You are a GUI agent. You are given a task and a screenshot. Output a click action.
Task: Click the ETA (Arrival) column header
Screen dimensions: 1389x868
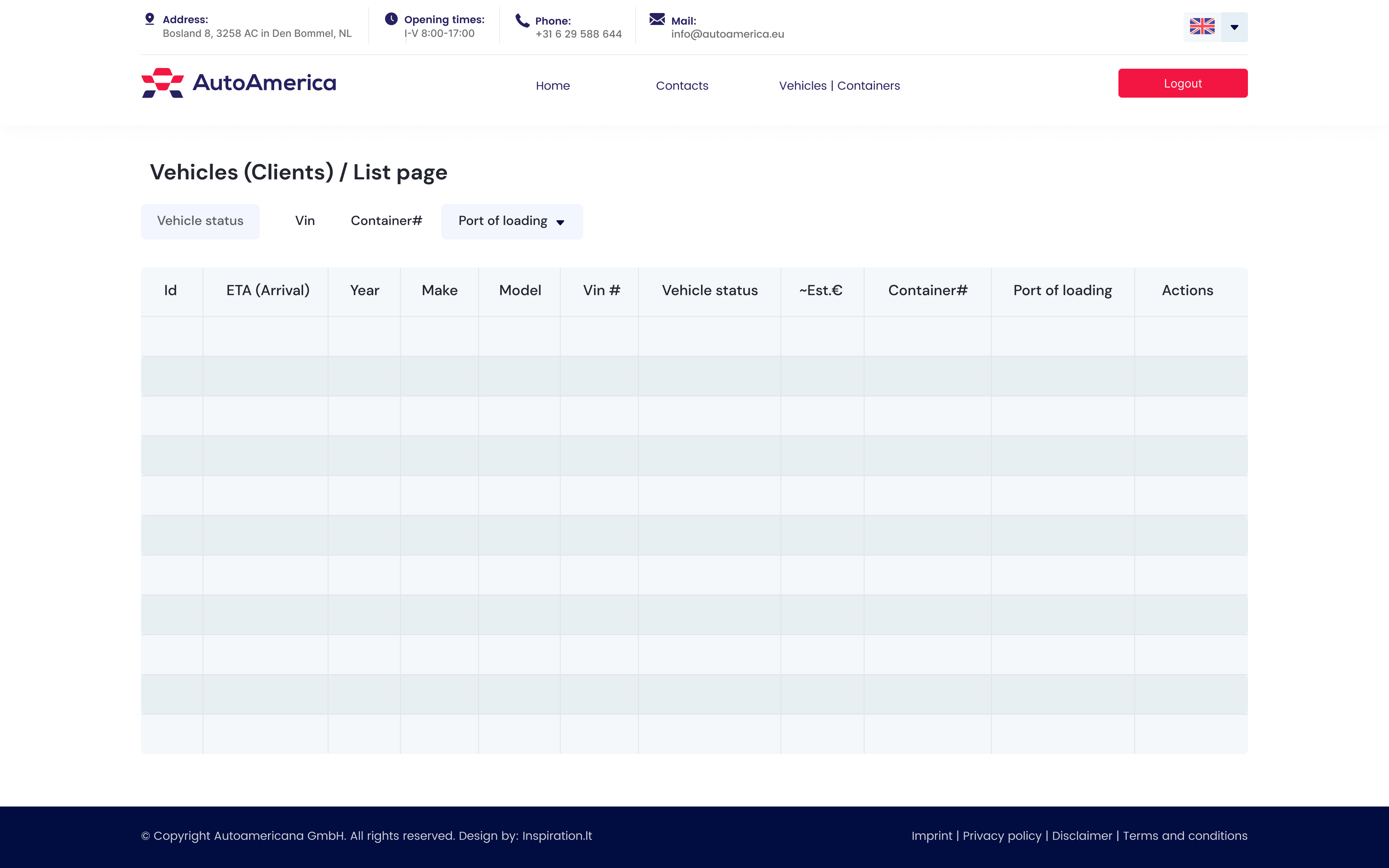267,290
